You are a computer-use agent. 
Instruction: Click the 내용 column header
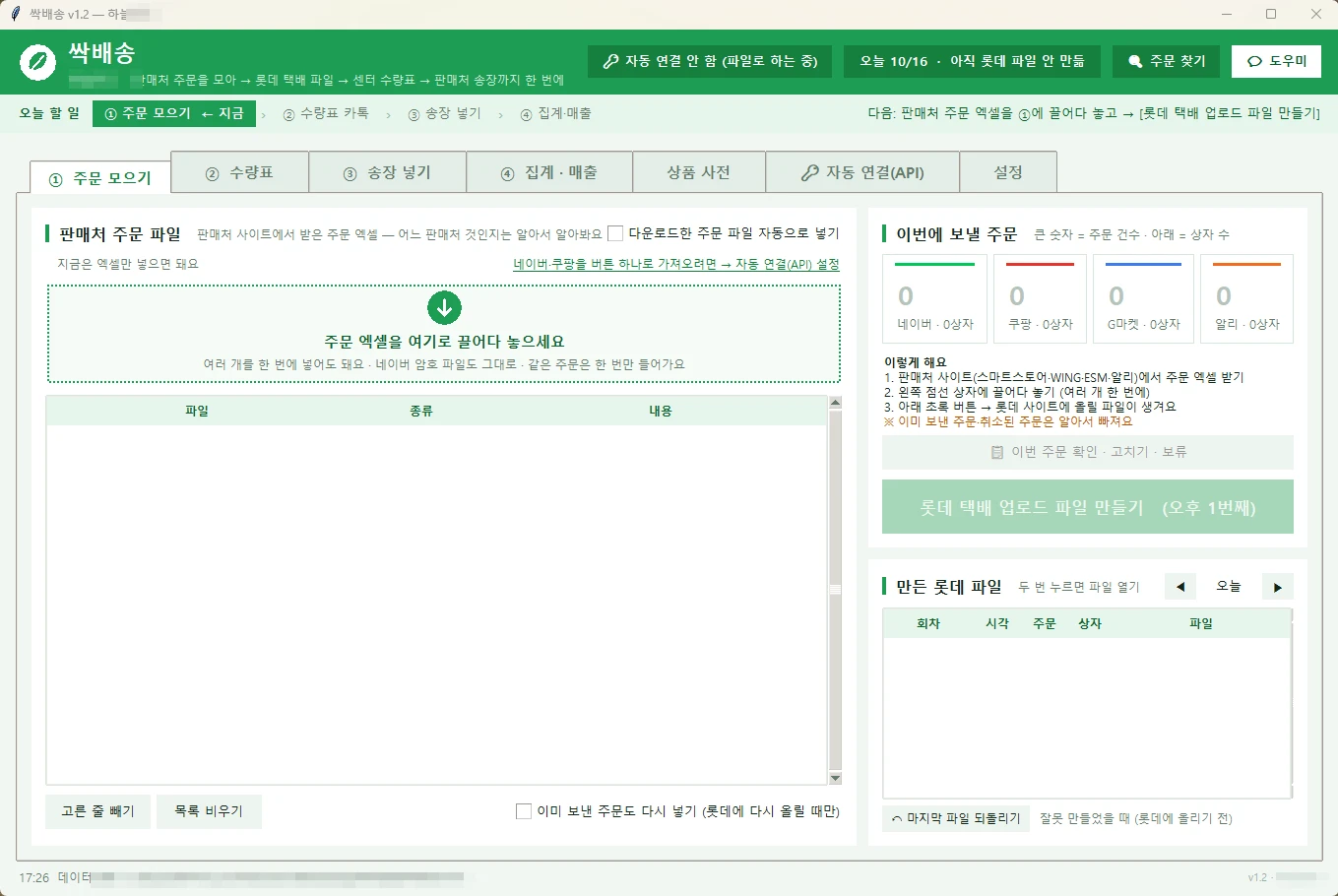(x=661, y=411)
